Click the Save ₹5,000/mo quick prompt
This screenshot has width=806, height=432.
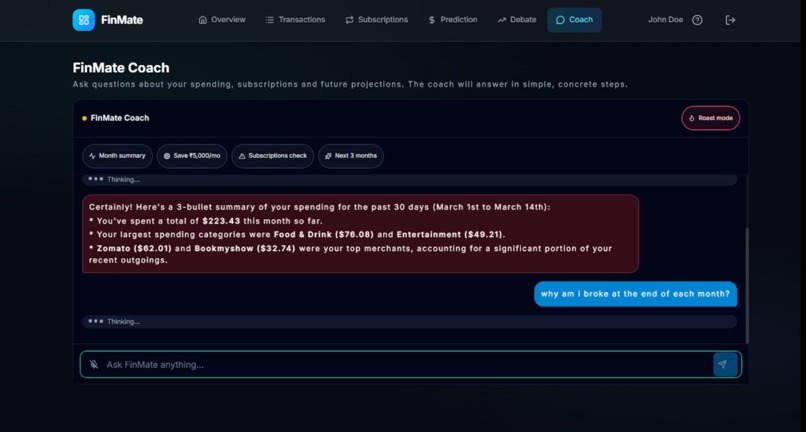pyautogui.click(x=192, y=156)
